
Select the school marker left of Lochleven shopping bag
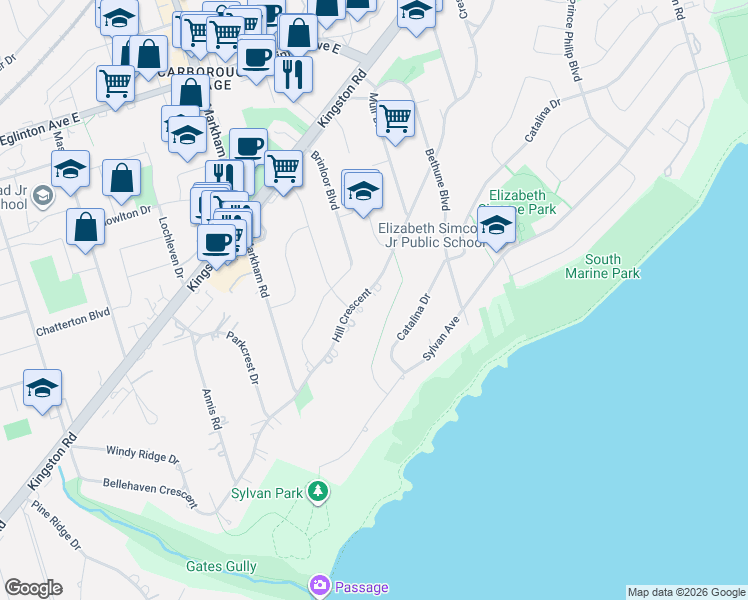pyautogui.click(x=71, y=172)
